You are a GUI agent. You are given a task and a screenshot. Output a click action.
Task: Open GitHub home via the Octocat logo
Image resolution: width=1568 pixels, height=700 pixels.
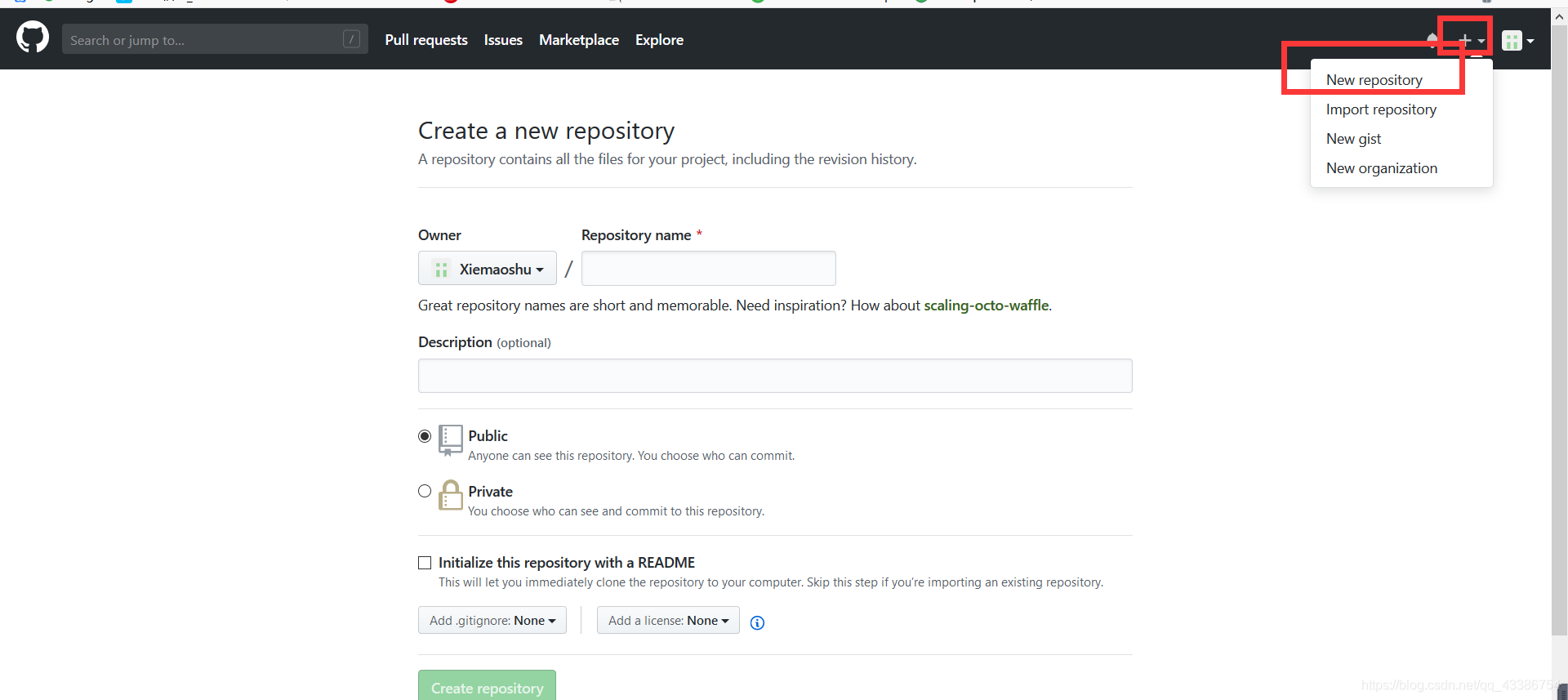tap(33, 38)
